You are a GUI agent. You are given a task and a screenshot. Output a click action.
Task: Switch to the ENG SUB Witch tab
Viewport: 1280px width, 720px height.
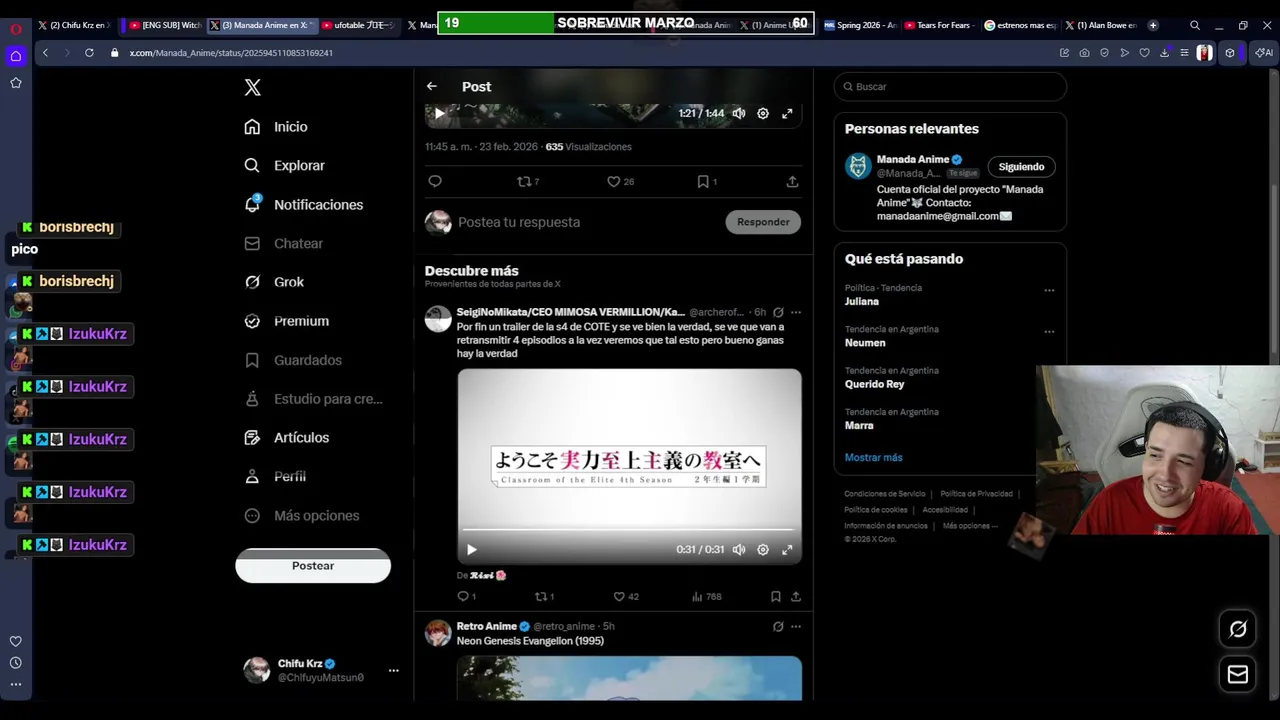click(165, 25)
